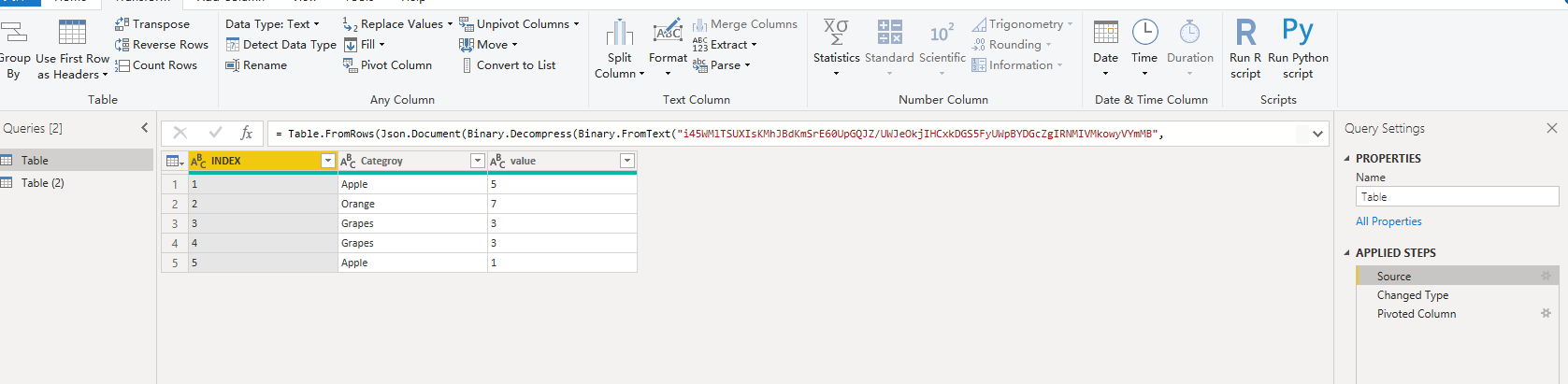Select the Changed Type step

pyautogui.click(x=1456, y=295)
